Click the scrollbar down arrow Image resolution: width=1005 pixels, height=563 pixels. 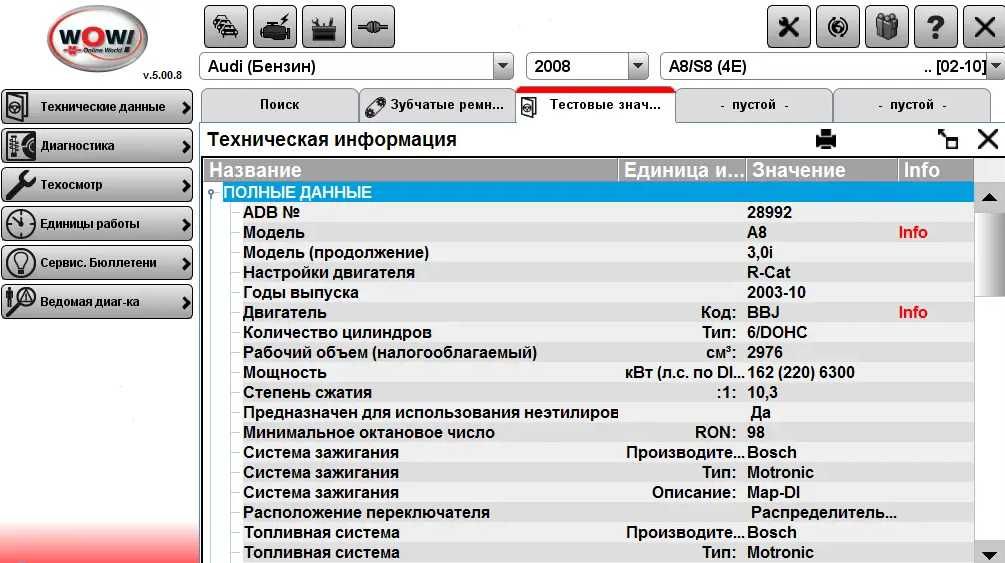point(989,554)
